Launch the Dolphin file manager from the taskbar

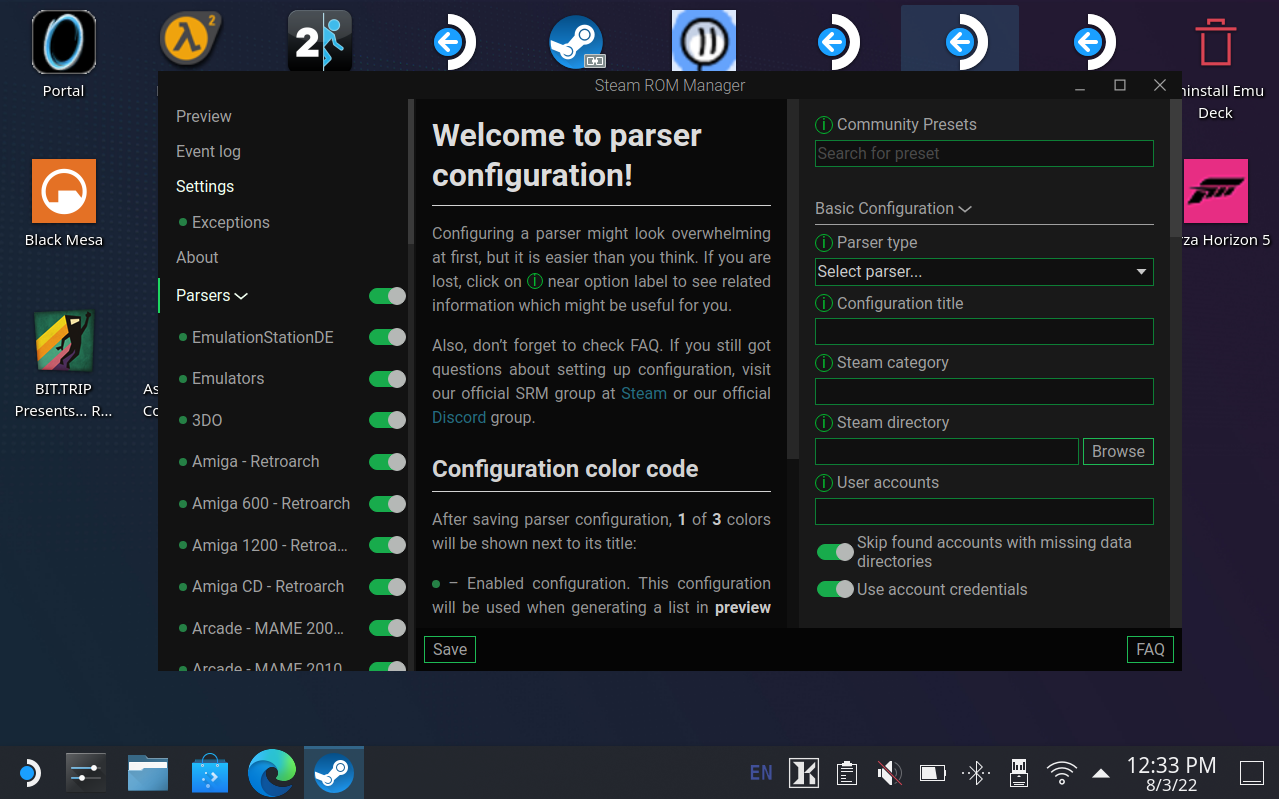click(148, 772)
